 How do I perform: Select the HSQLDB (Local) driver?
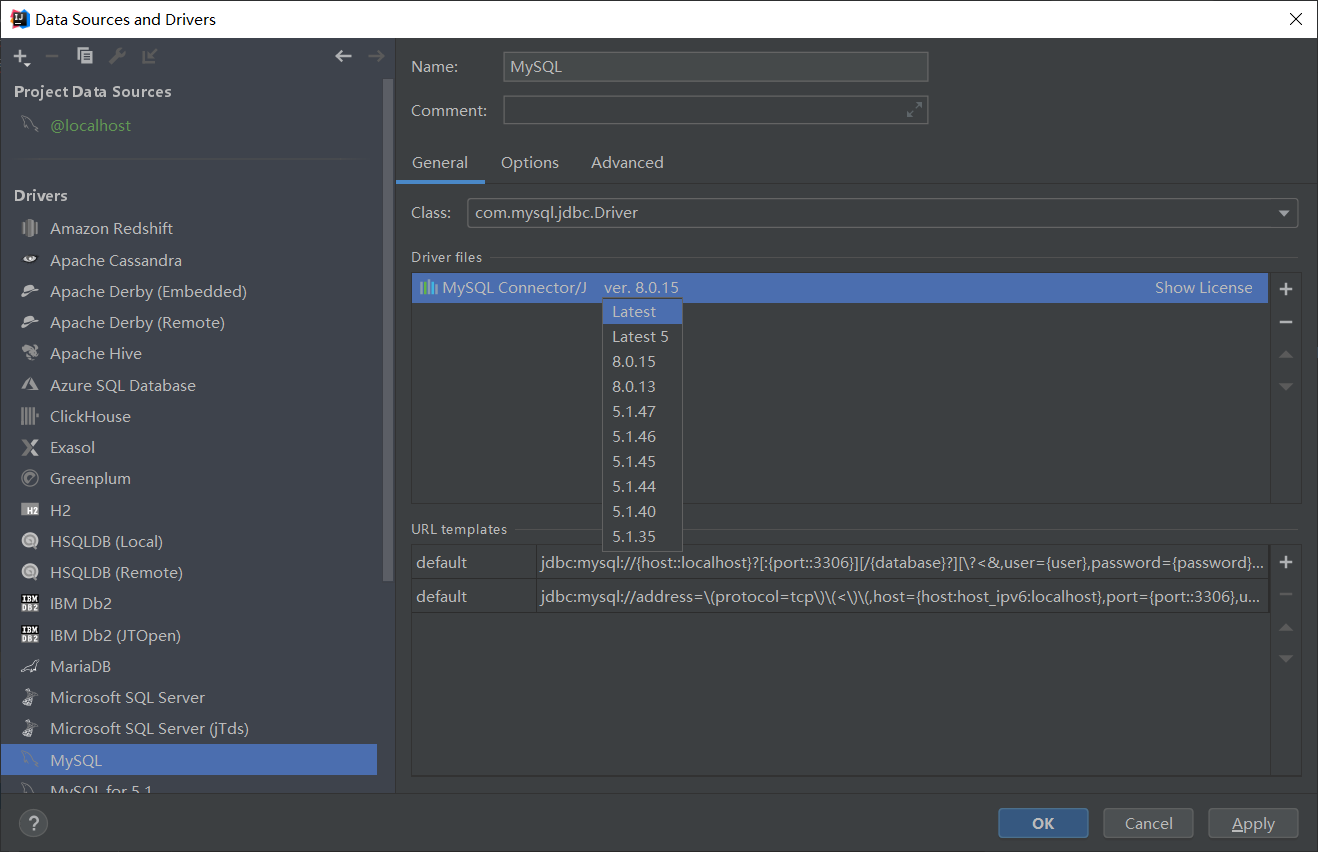(x=189, y=542)
